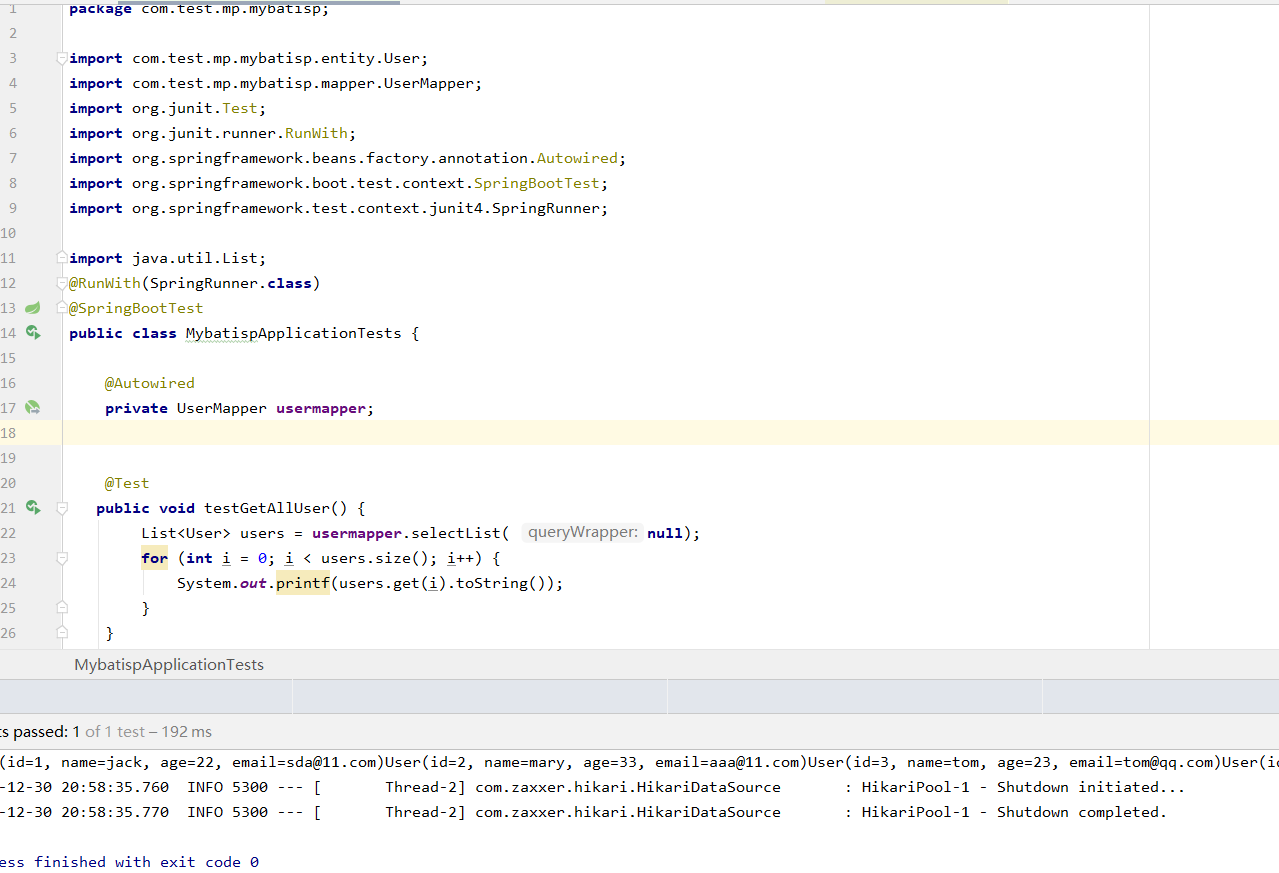Image resolution: width=1279 pixels, height=873 pixels.
Task: Click the package com.test.mp.mybatisp line
Action: tap(199, 9)
